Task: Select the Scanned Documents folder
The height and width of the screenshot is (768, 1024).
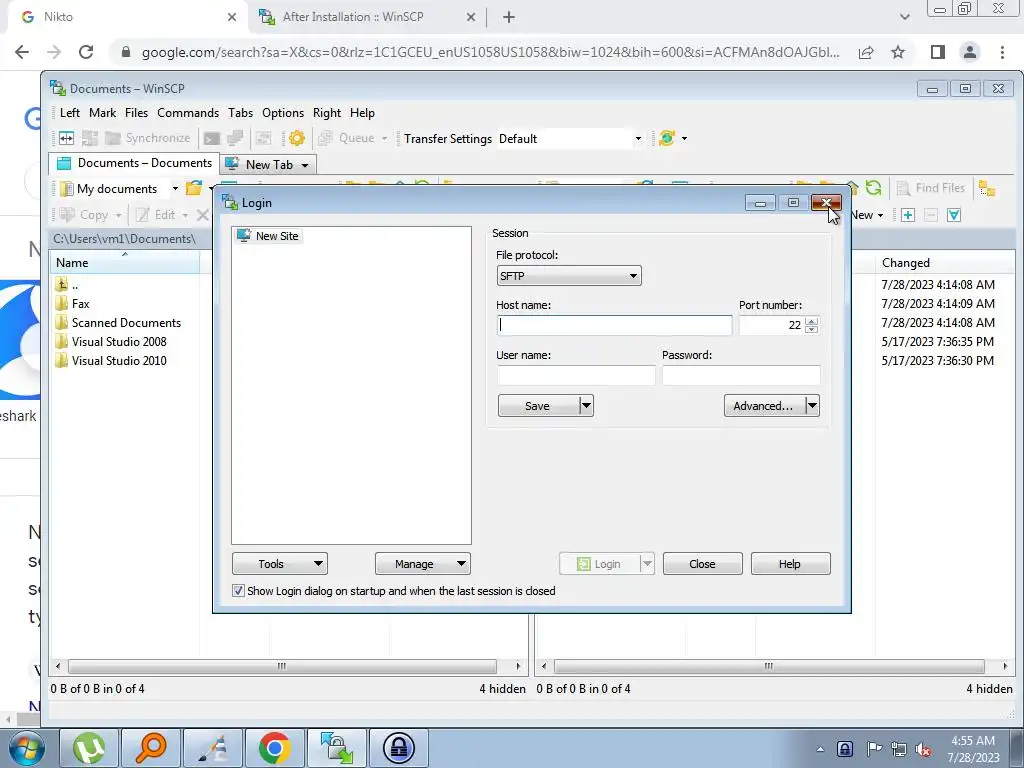Action: click(x=118, y=323)
